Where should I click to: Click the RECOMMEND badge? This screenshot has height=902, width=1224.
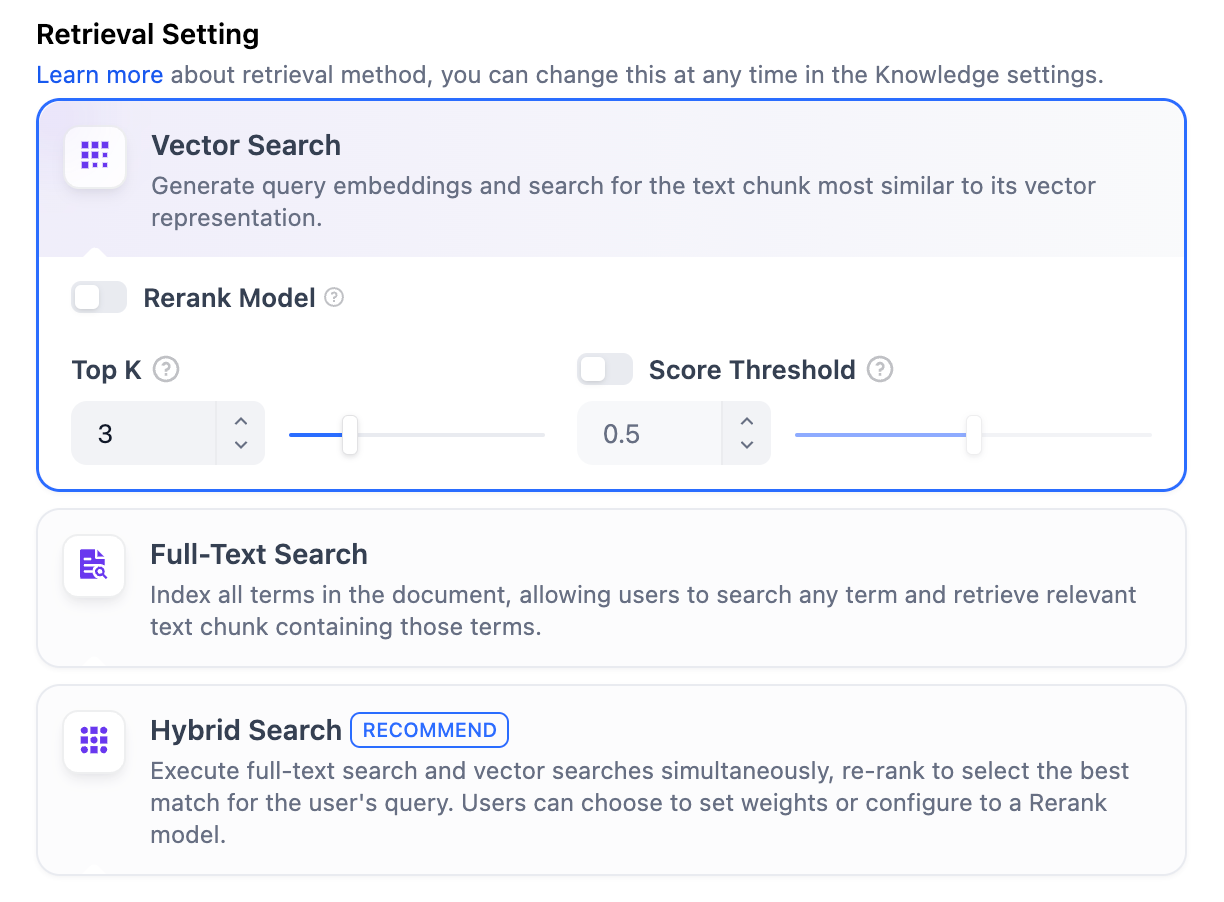tap(429, 730)
